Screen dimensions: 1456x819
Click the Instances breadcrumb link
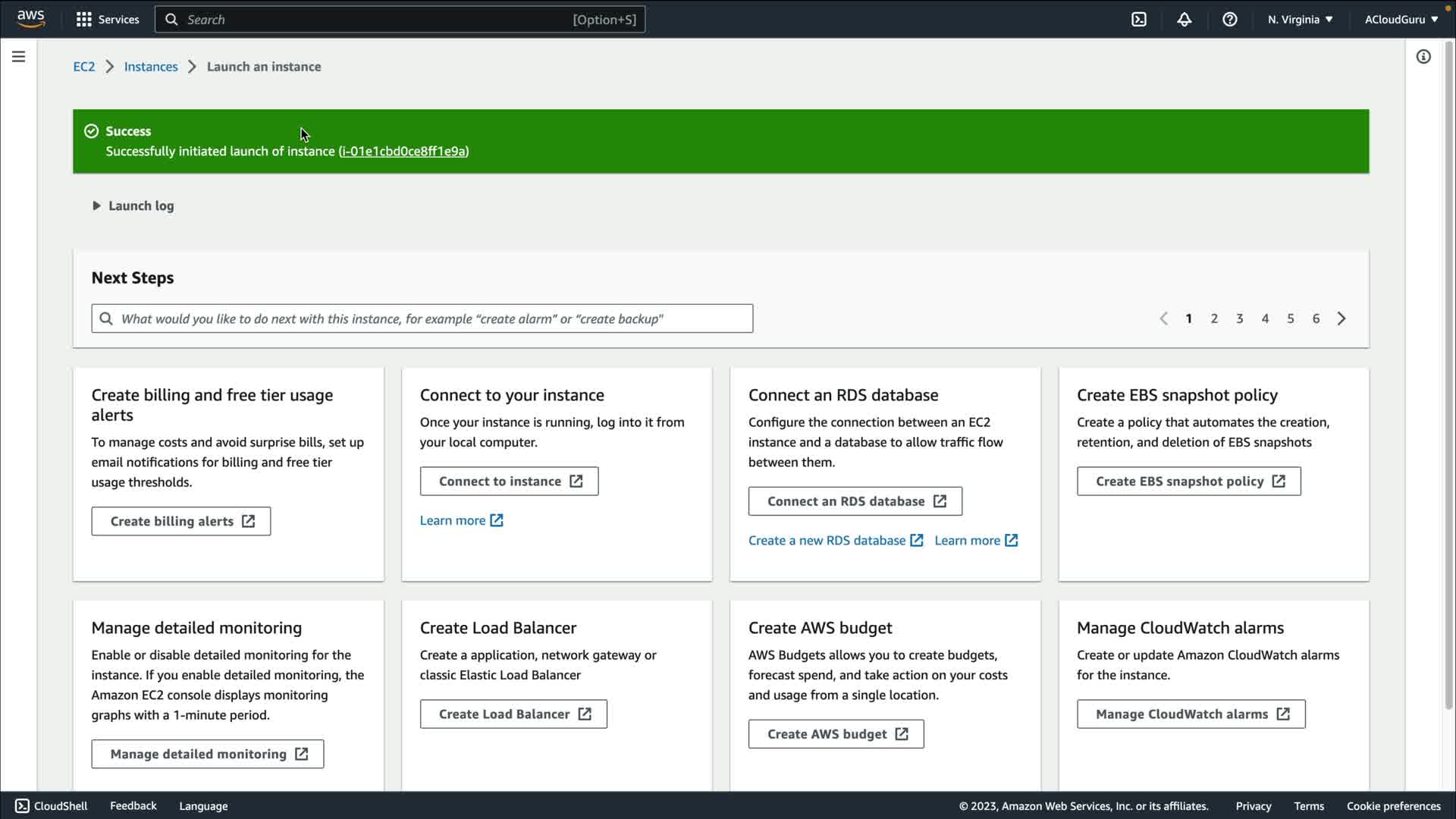pos(151,67)
